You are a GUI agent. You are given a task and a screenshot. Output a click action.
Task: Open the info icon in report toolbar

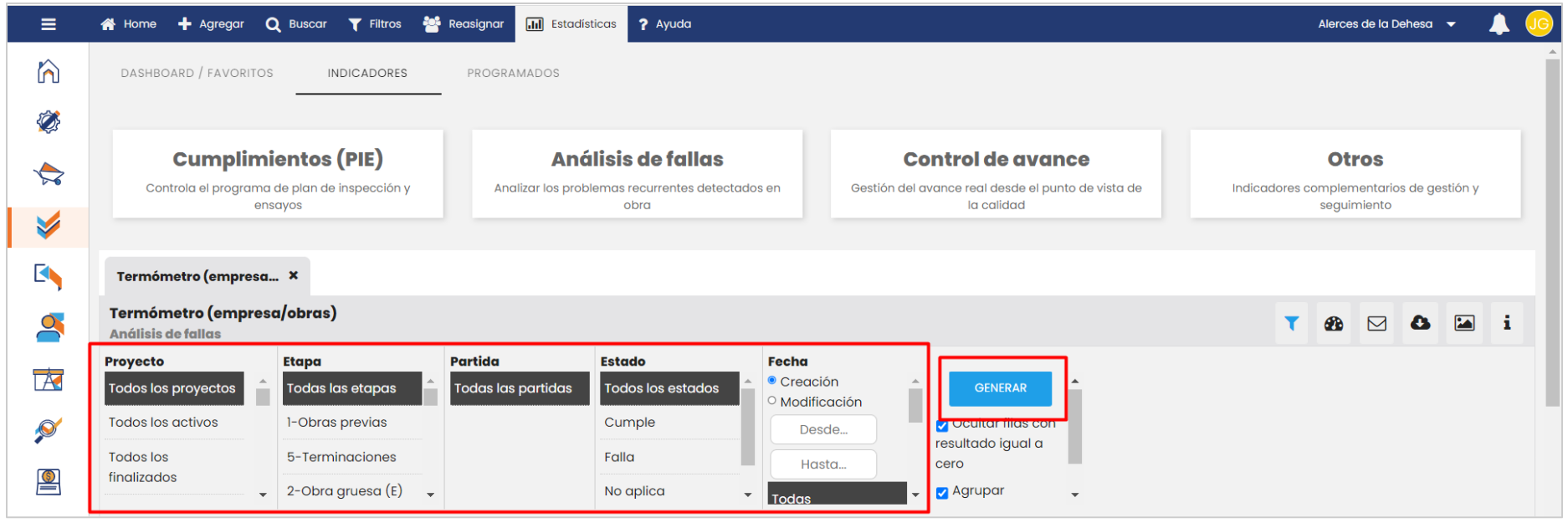point(1506,323)
